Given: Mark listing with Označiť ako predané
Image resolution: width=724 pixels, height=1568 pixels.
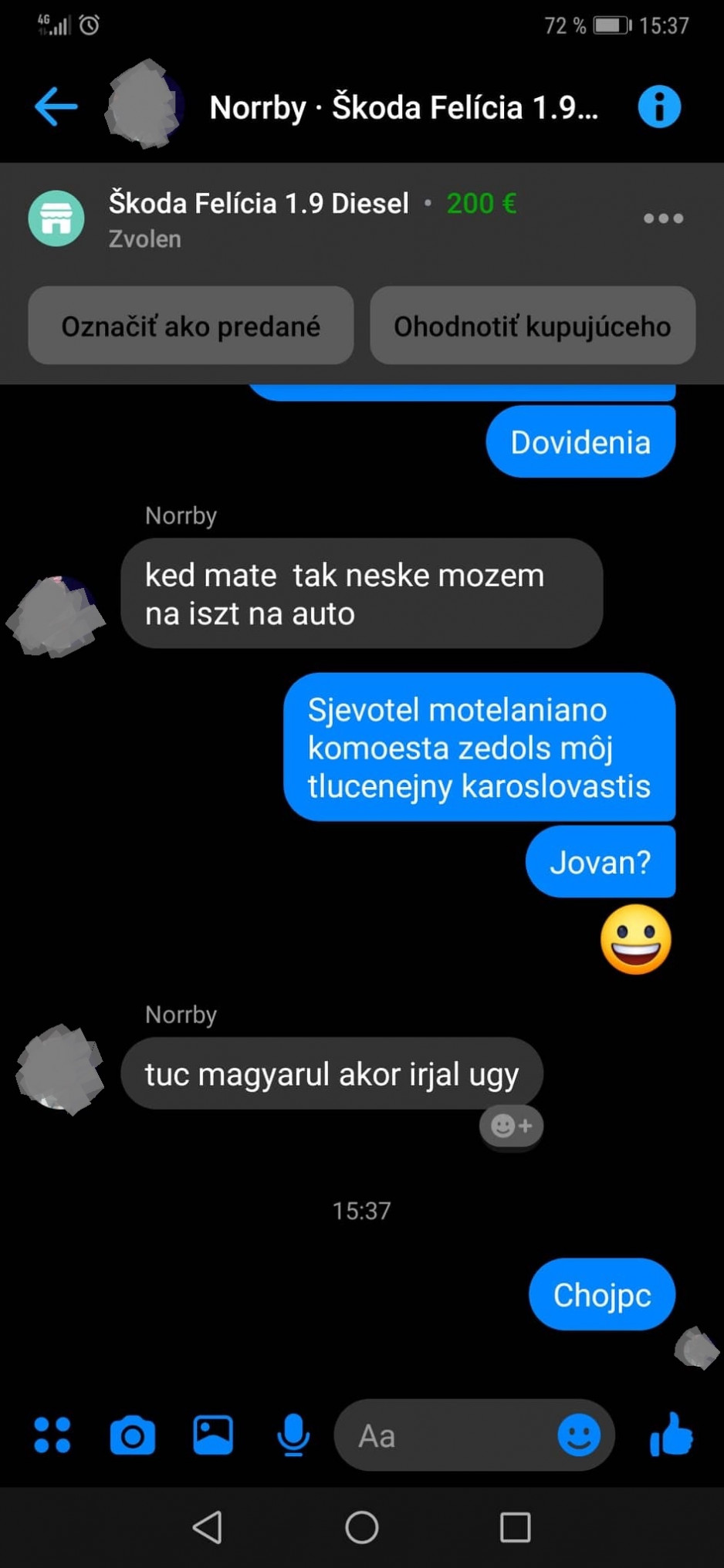Looking at the screenshot, I should 191,326.
